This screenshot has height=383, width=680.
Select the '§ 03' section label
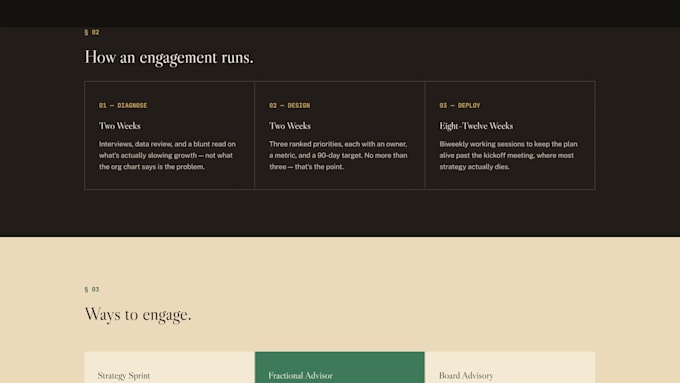pyautogui.click(x=92, y=289)
